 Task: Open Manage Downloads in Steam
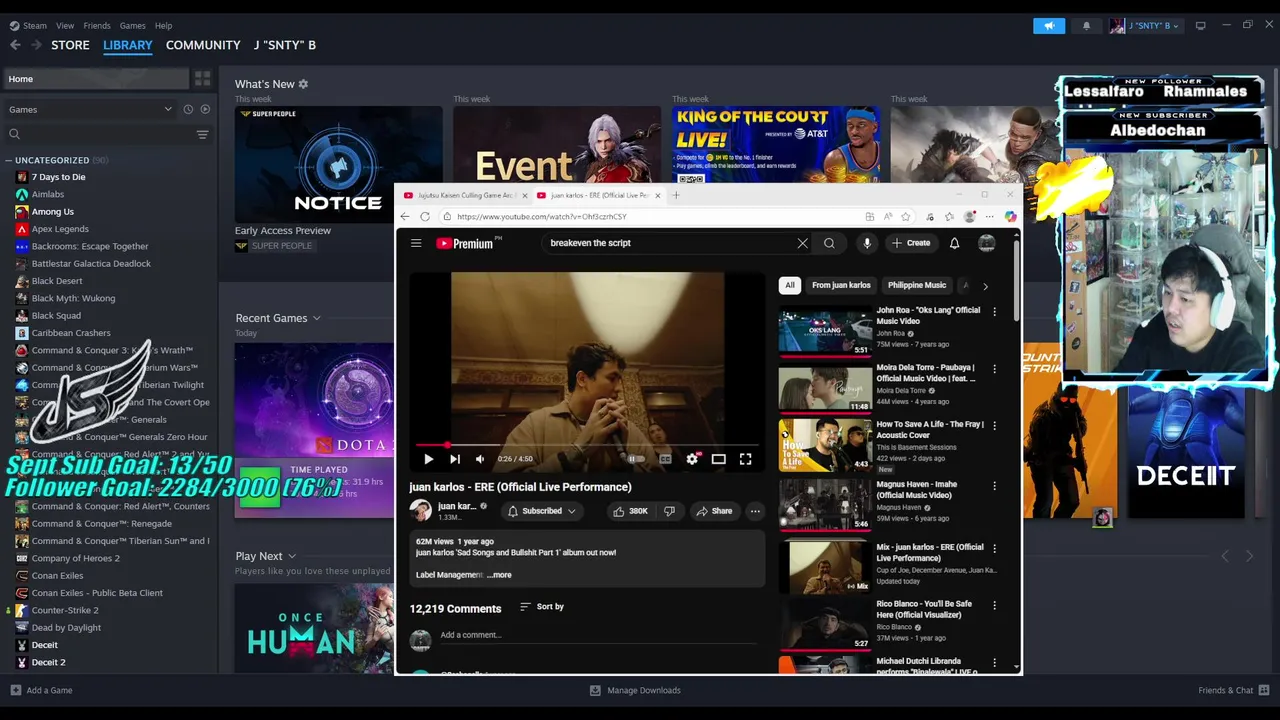tap(635, 690)
